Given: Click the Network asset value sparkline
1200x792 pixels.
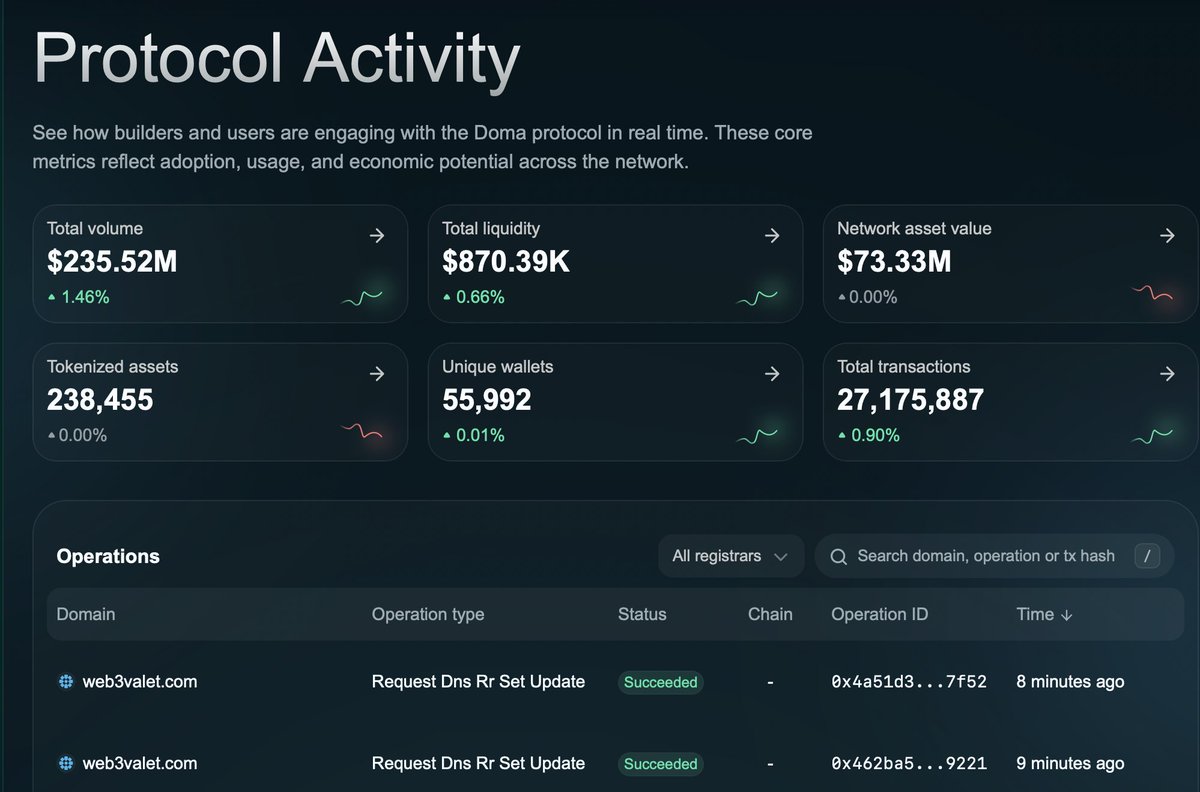Looking at the screenshot, I should coord(1152,294).
